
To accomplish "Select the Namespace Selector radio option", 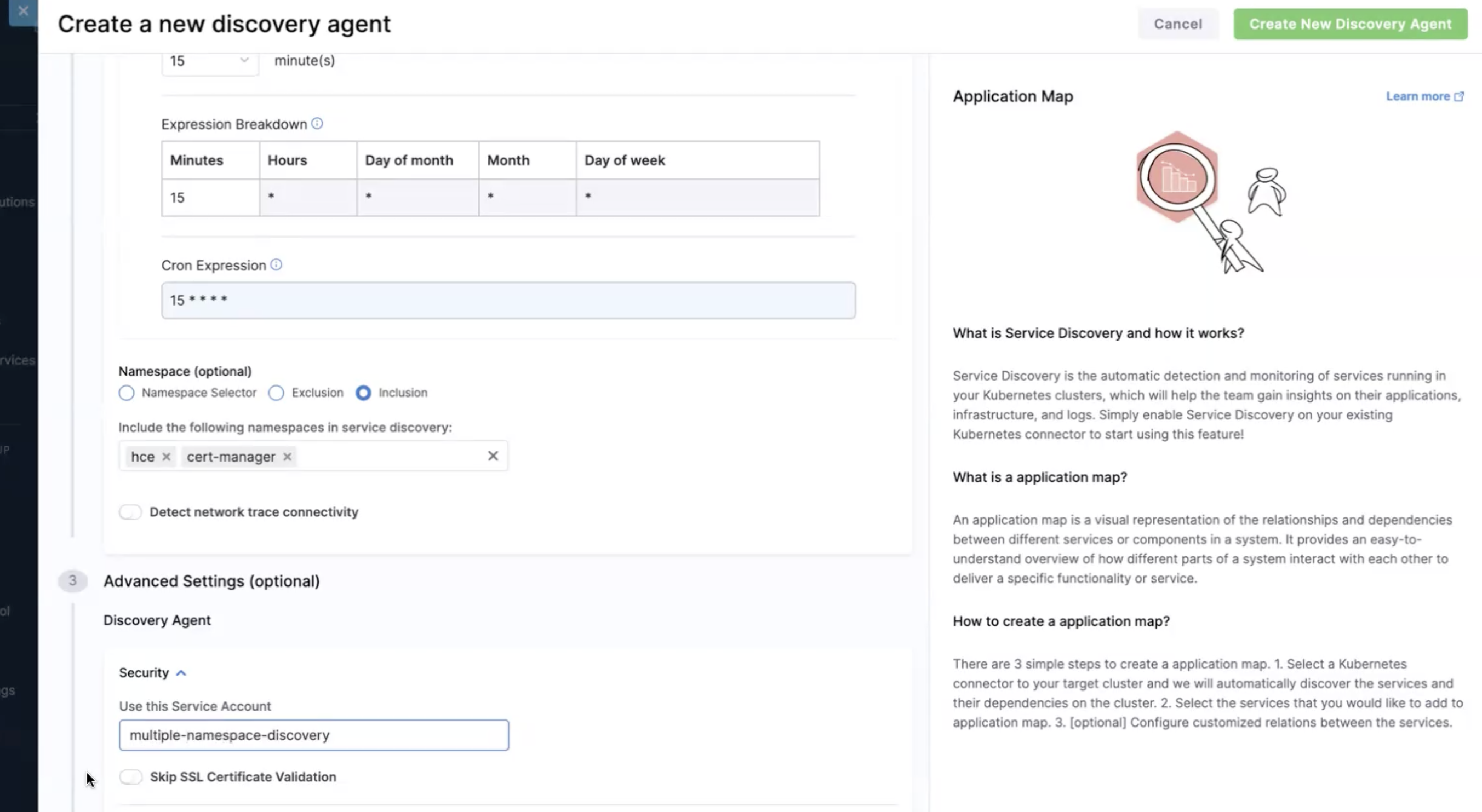I will [x=127, y=393].
